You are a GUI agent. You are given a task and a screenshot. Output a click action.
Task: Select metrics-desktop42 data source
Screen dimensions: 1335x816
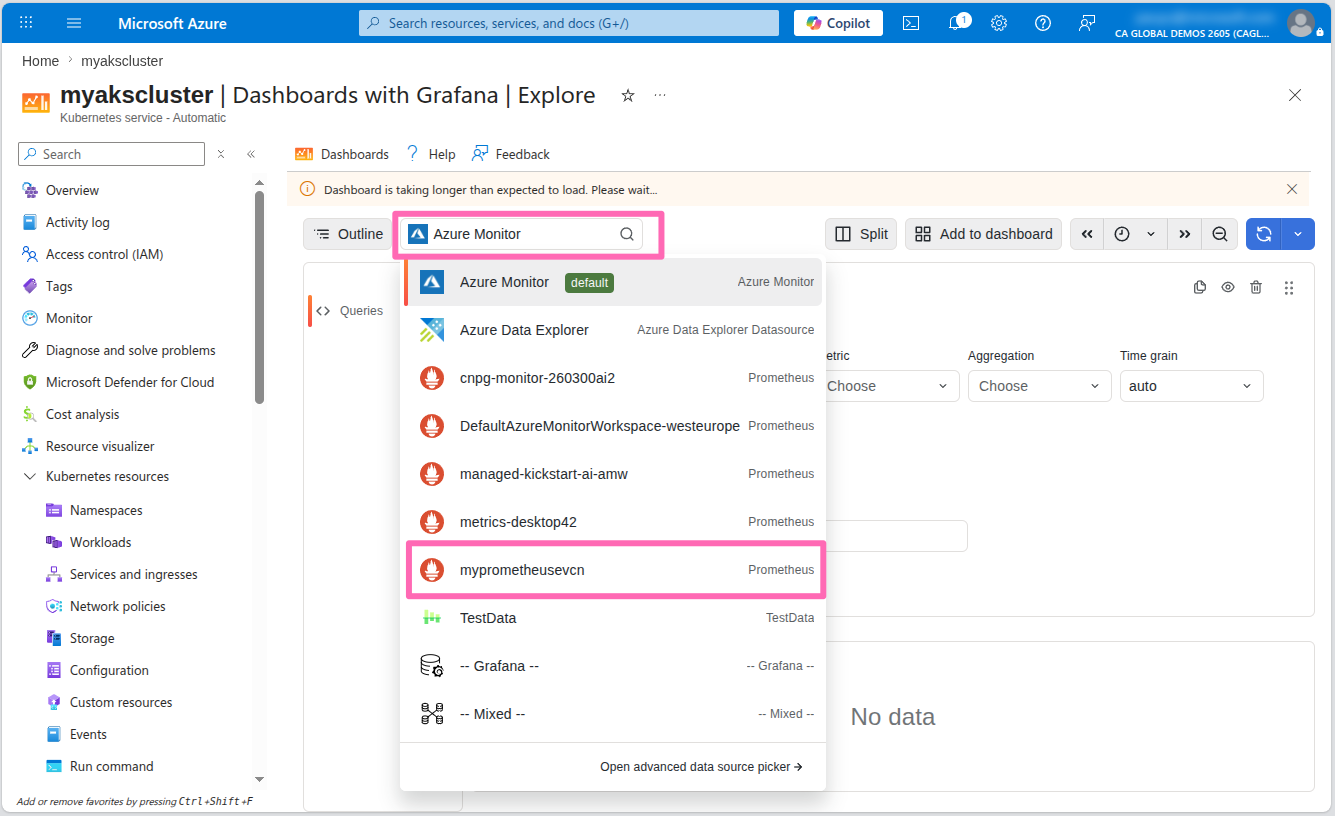613,522
